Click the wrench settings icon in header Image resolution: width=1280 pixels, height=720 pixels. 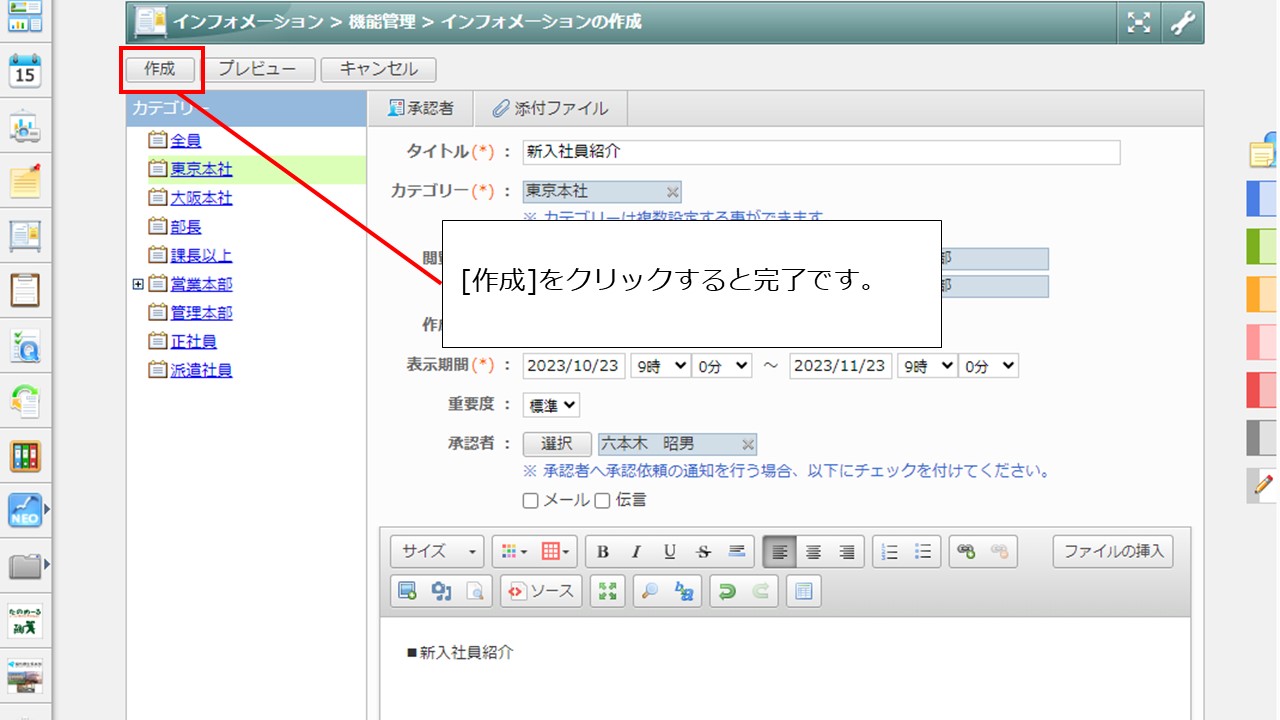1183,23
